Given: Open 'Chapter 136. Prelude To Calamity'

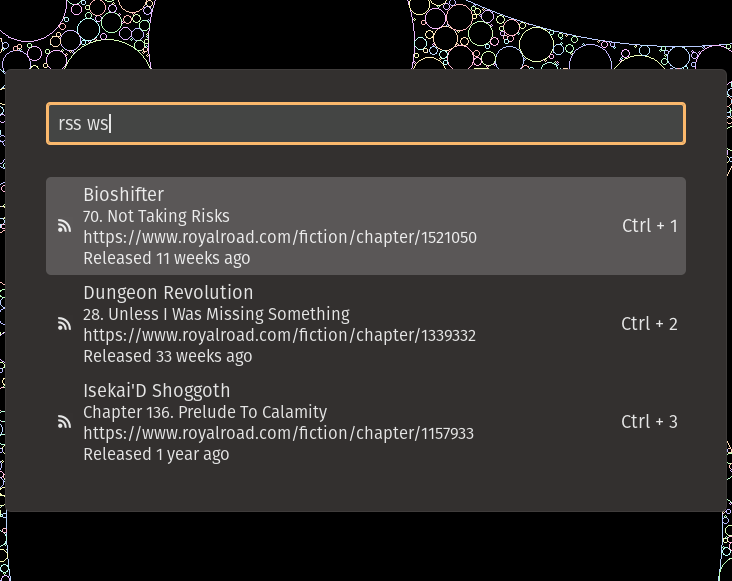Looking at the screenshot, I should (x=205, y=412).
